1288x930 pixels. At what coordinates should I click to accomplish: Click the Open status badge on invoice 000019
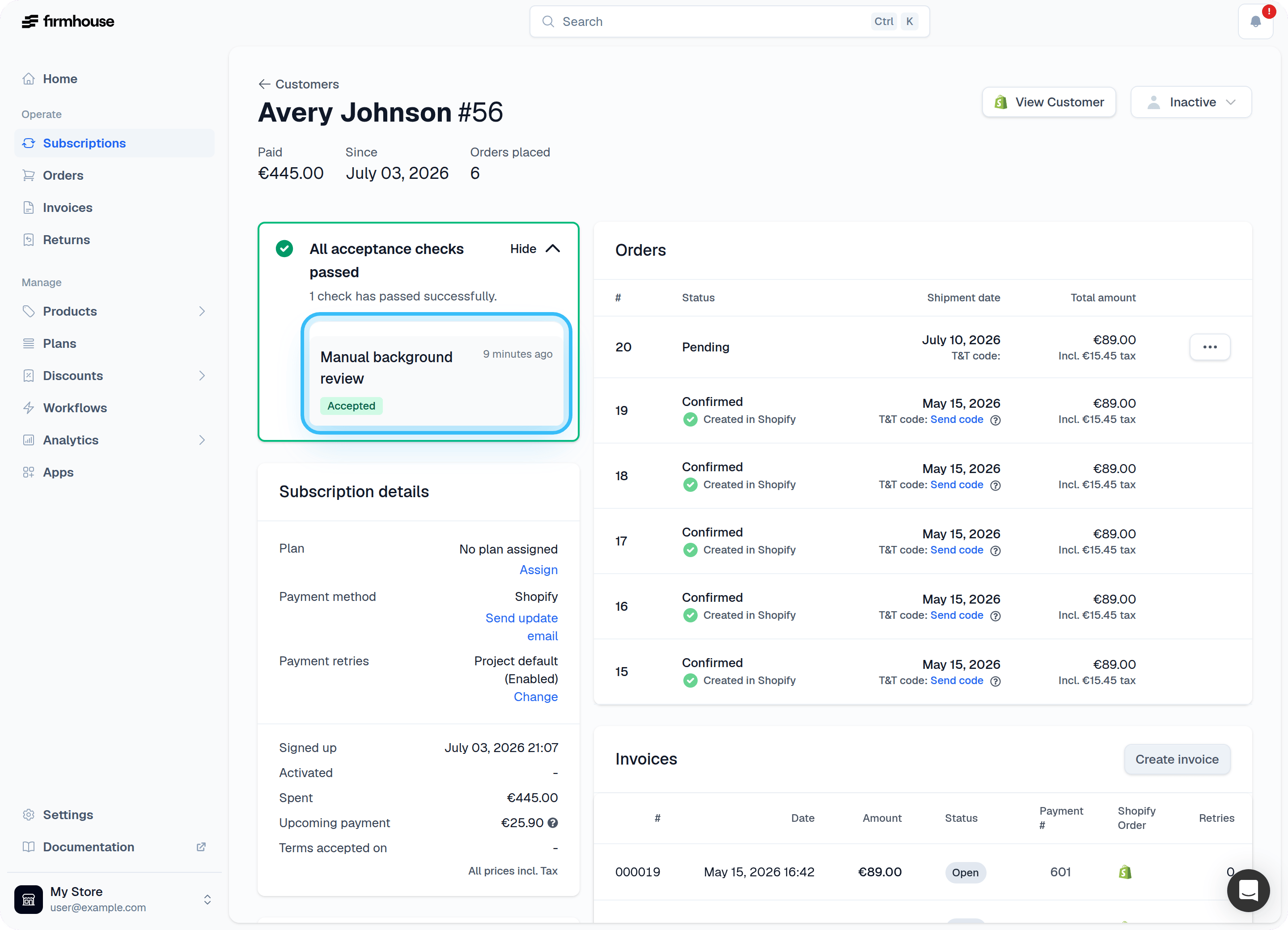tap(965, 872)
